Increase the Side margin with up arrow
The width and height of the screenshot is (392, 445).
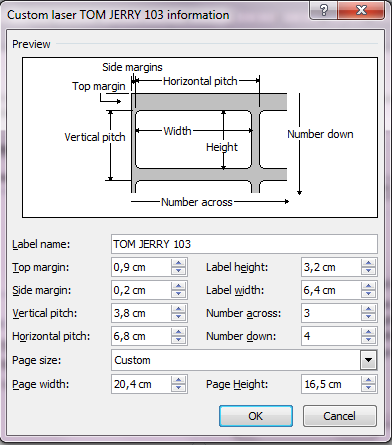tap(178, 286)
